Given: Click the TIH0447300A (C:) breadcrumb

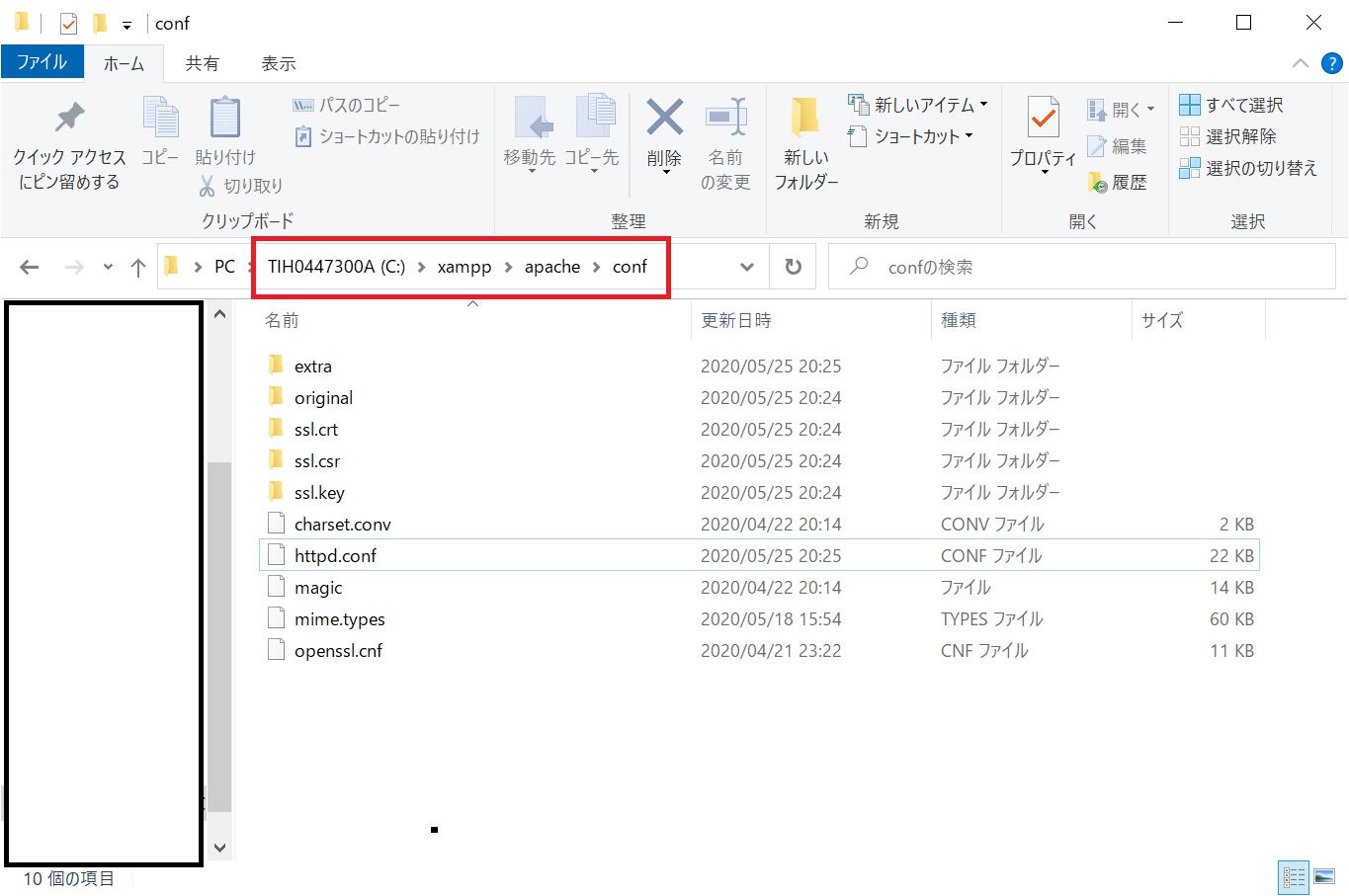Looking at the screenshot, I should (337, 267).
